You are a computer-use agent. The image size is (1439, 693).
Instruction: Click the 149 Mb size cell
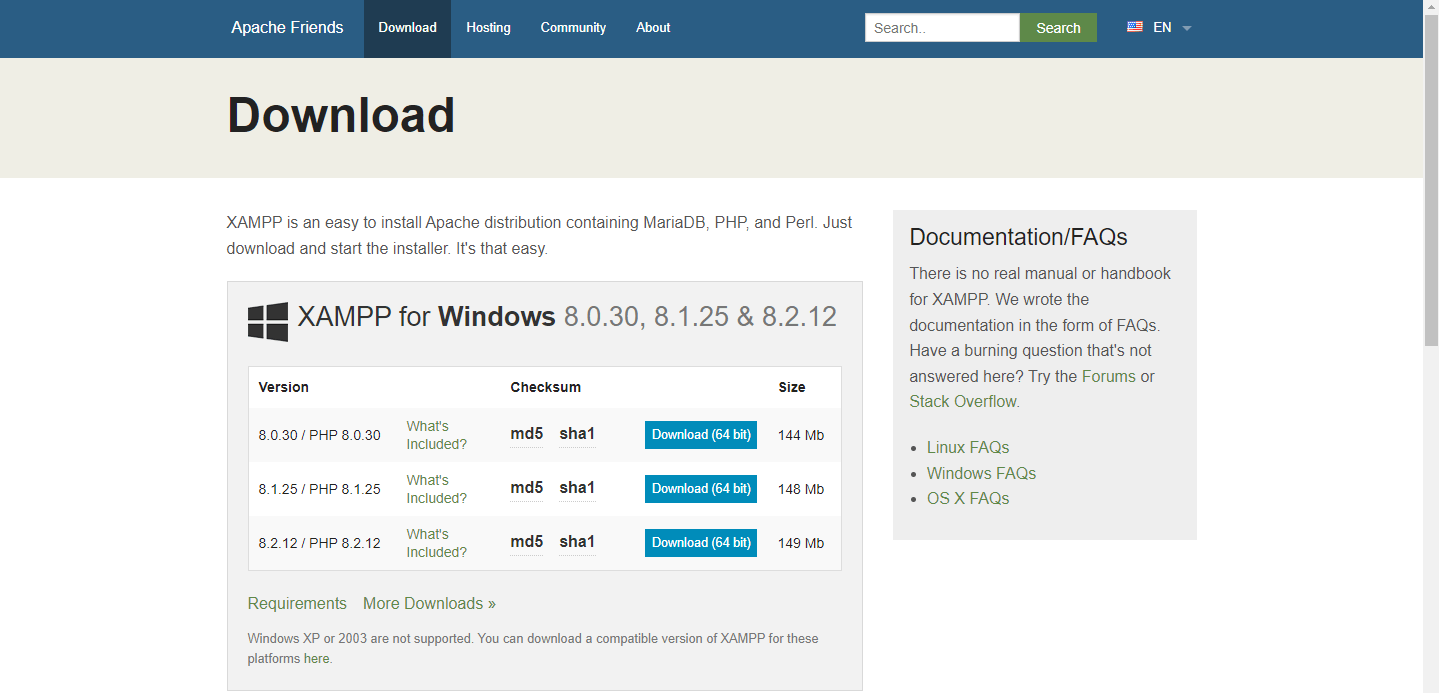click(801, 543)
